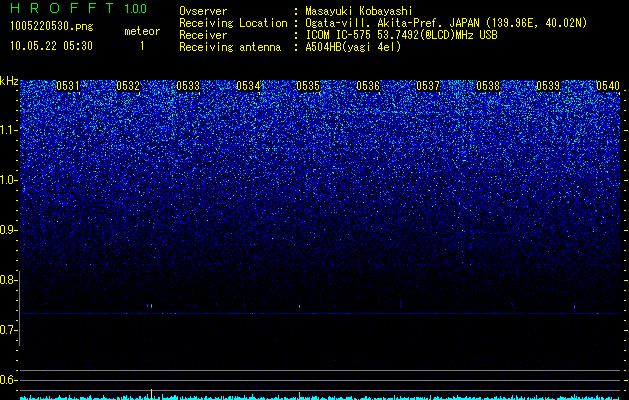Screen dimensions: 629x400
Task: Click the 0537 time marker
Action: 428,86
